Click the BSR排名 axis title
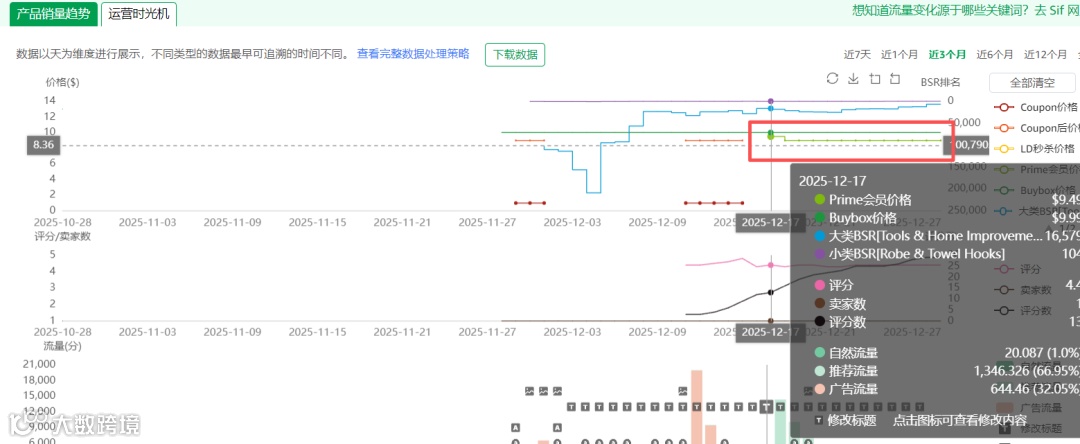Screen dimensions: 1080x444 [x=940, y=82]
